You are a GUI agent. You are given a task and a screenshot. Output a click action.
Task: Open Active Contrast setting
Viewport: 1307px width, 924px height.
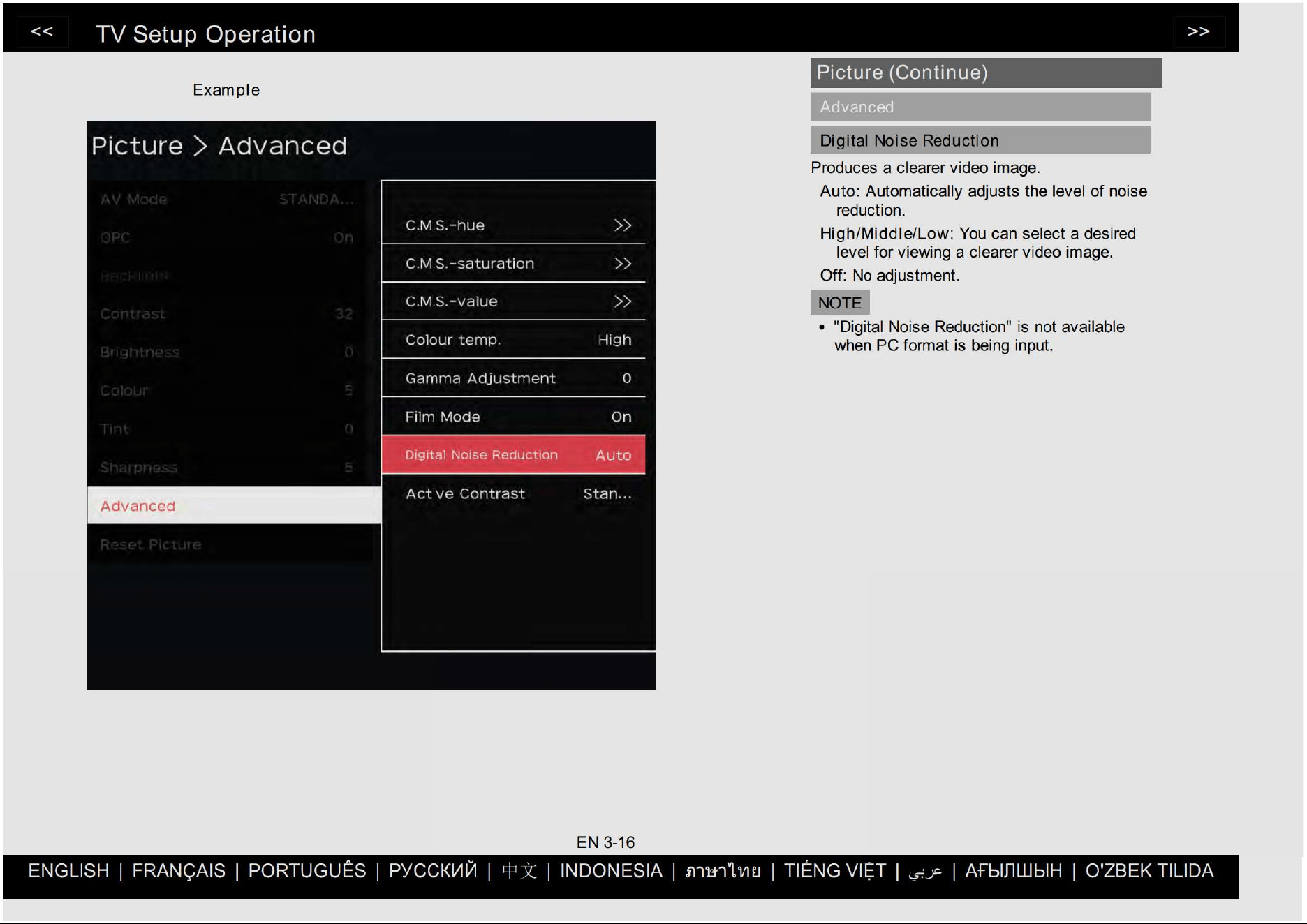click(x=513, y=493)
